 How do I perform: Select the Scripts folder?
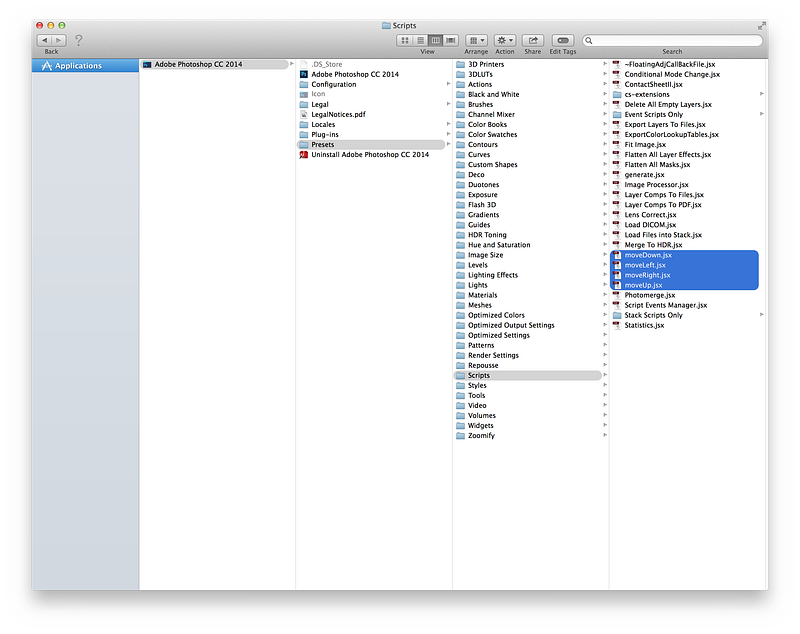[528, 375]
